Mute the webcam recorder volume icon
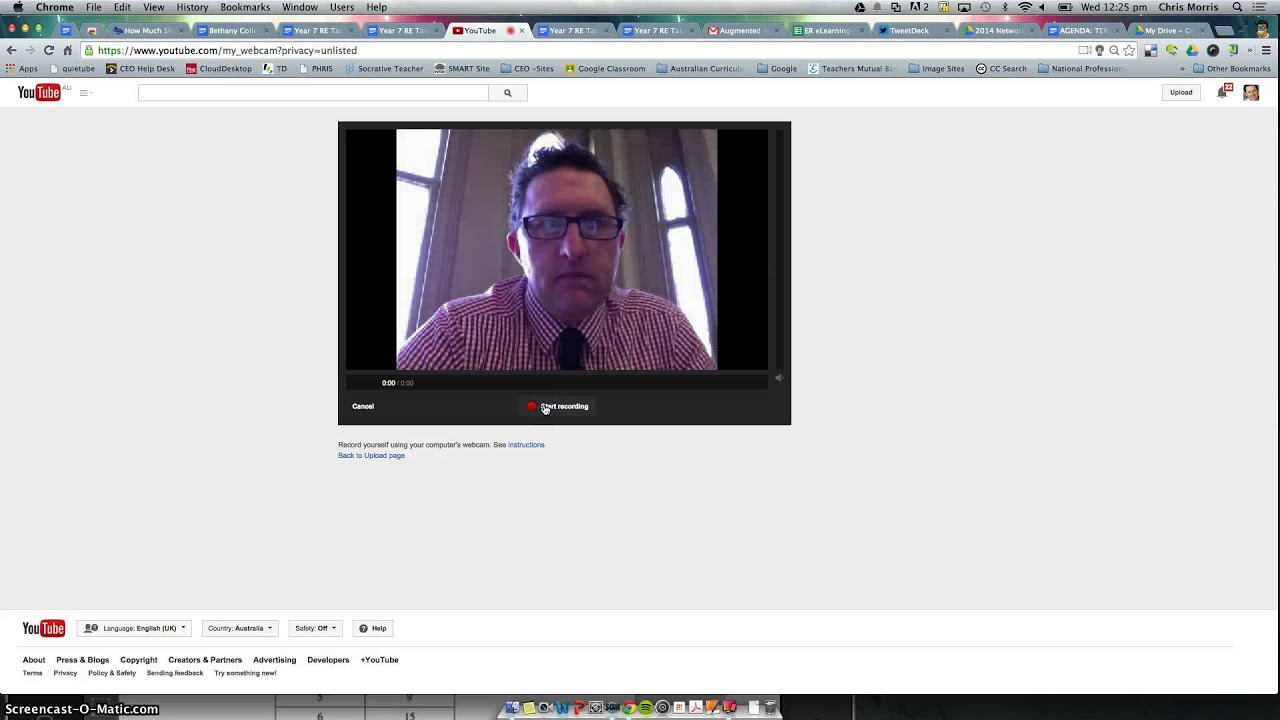1280x720 pixels. [778, 378]
